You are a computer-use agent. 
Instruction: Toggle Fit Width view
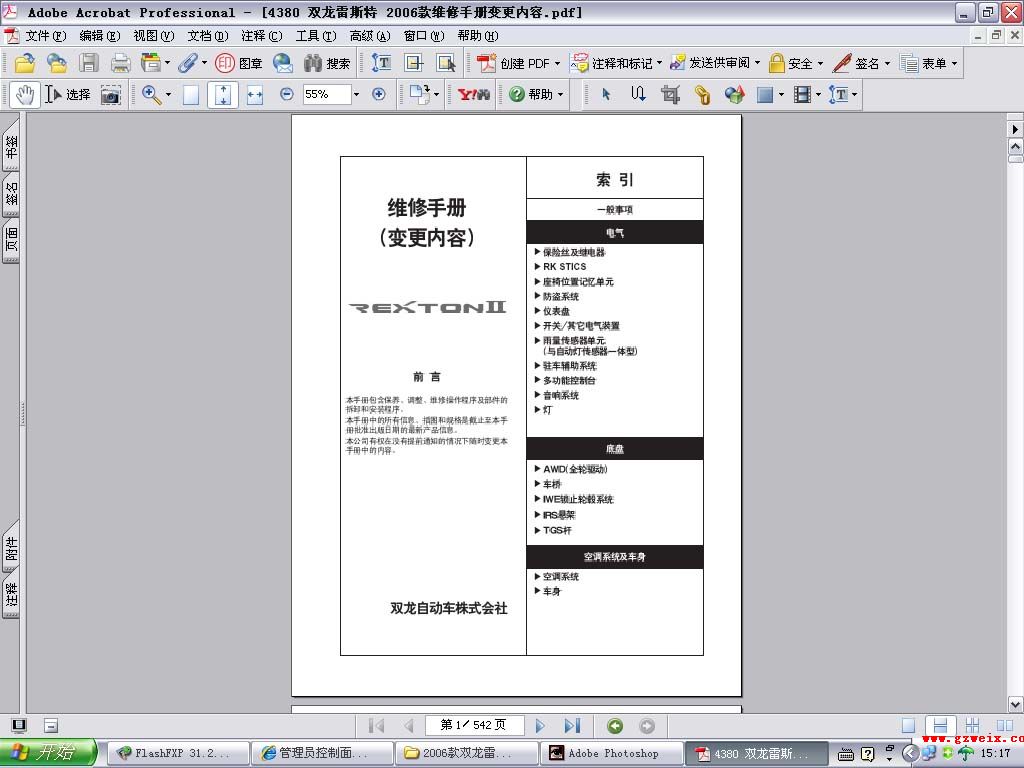coord(255,95)
